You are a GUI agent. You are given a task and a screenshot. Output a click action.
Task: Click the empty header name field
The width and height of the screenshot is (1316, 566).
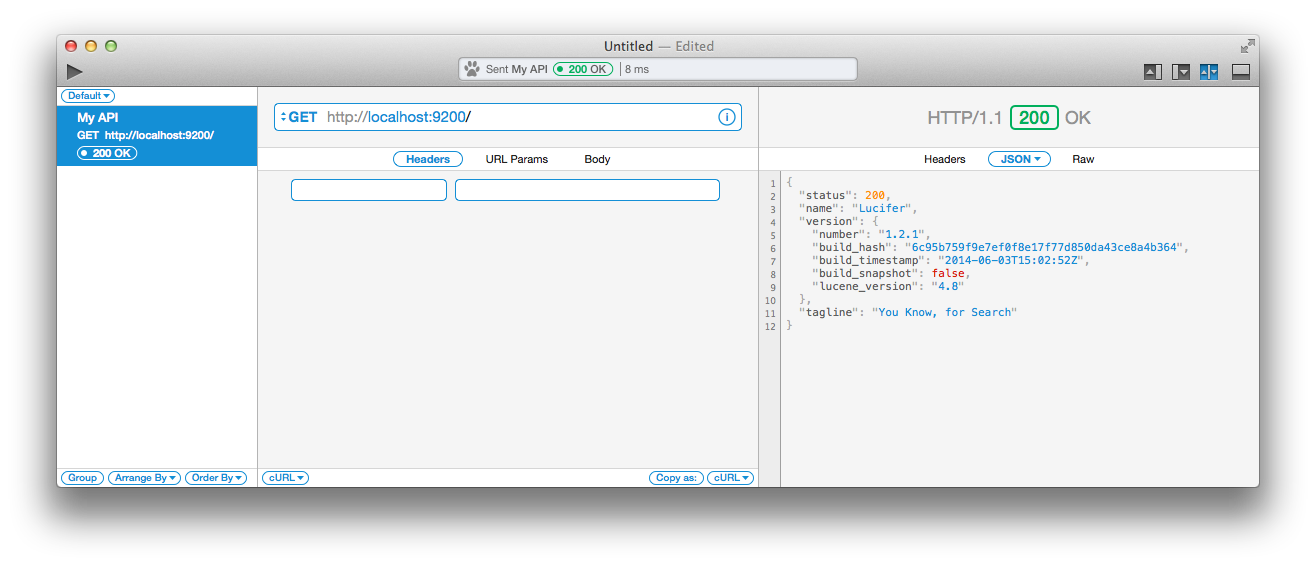pyautogui.click(x=369, y=190)
